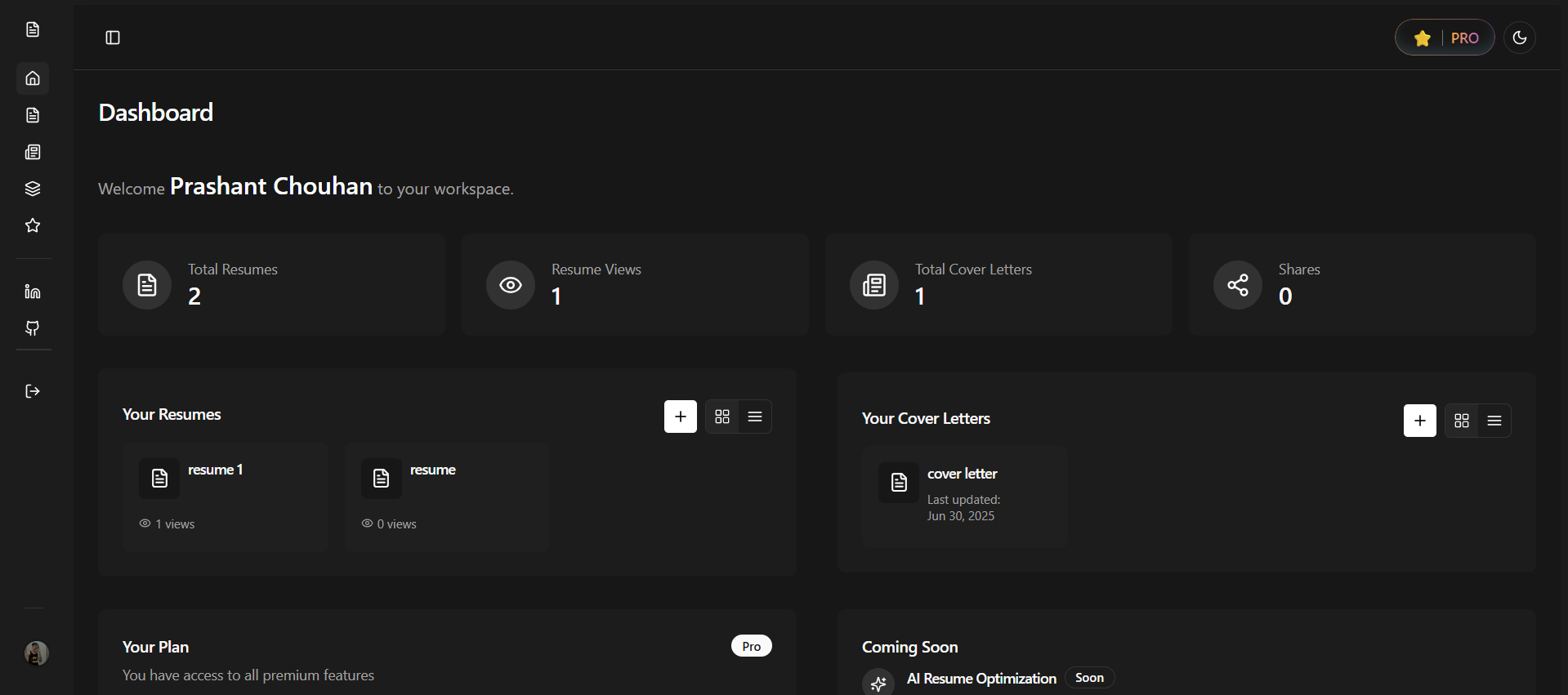Screen dimensions: 1568x695
Task: Open the Cover Letters newspaper icon in sidebar
Action: [x=33, y=152]
